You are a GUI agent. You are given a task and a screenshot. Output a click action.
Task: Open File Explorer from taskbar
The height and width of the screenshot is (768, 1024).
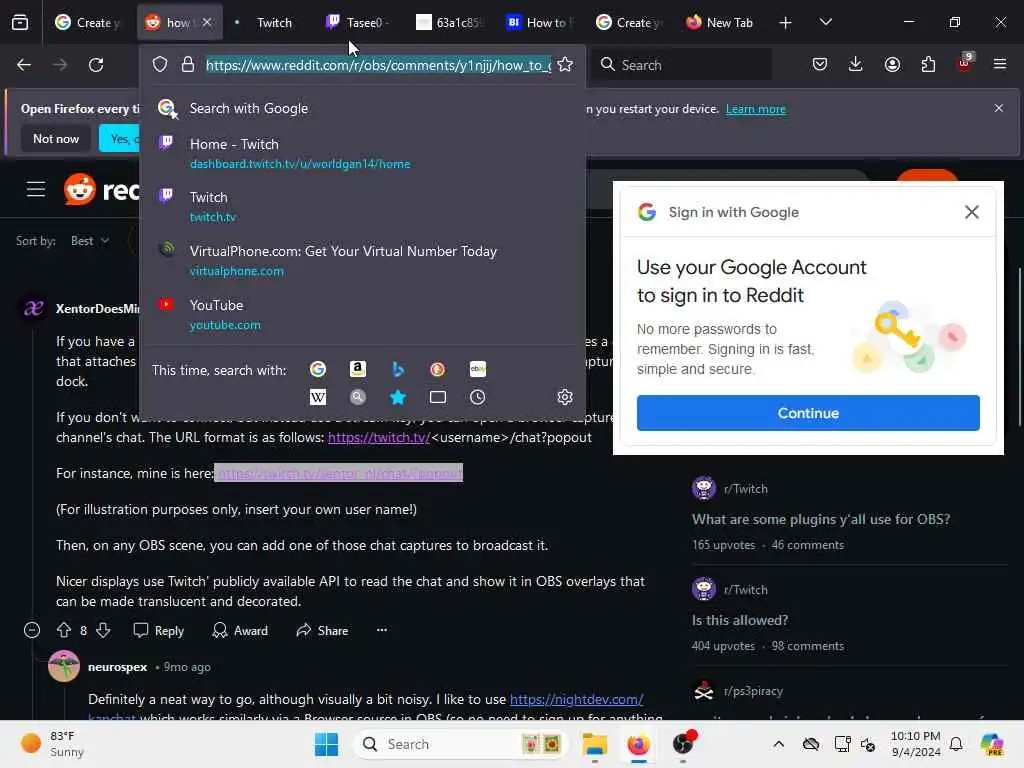coord(595,744)
